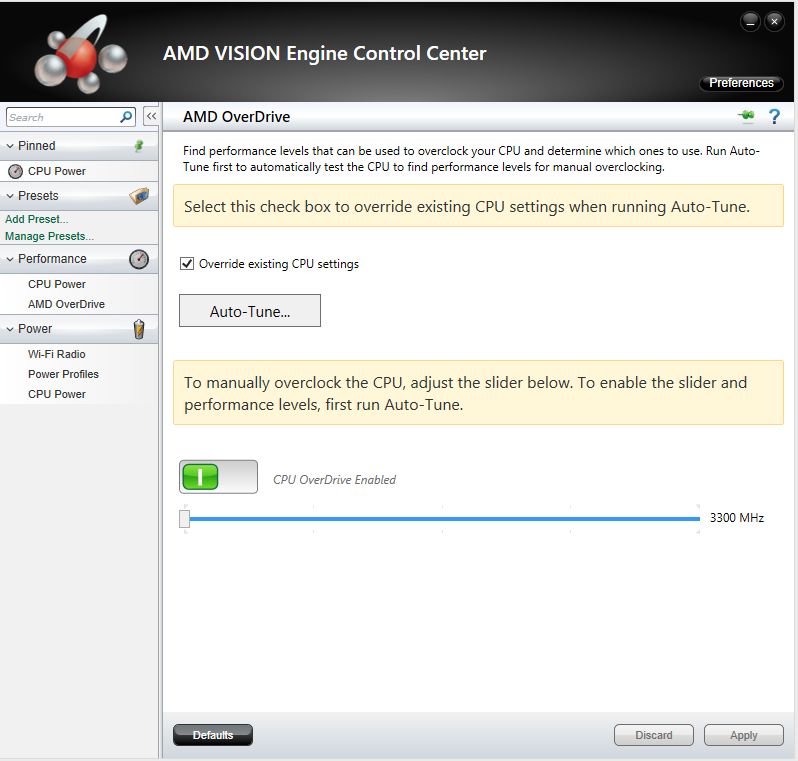798x761 pixels.
Task: Turn off the CPU OverDrive toggle
Action: tap(218, 477)
